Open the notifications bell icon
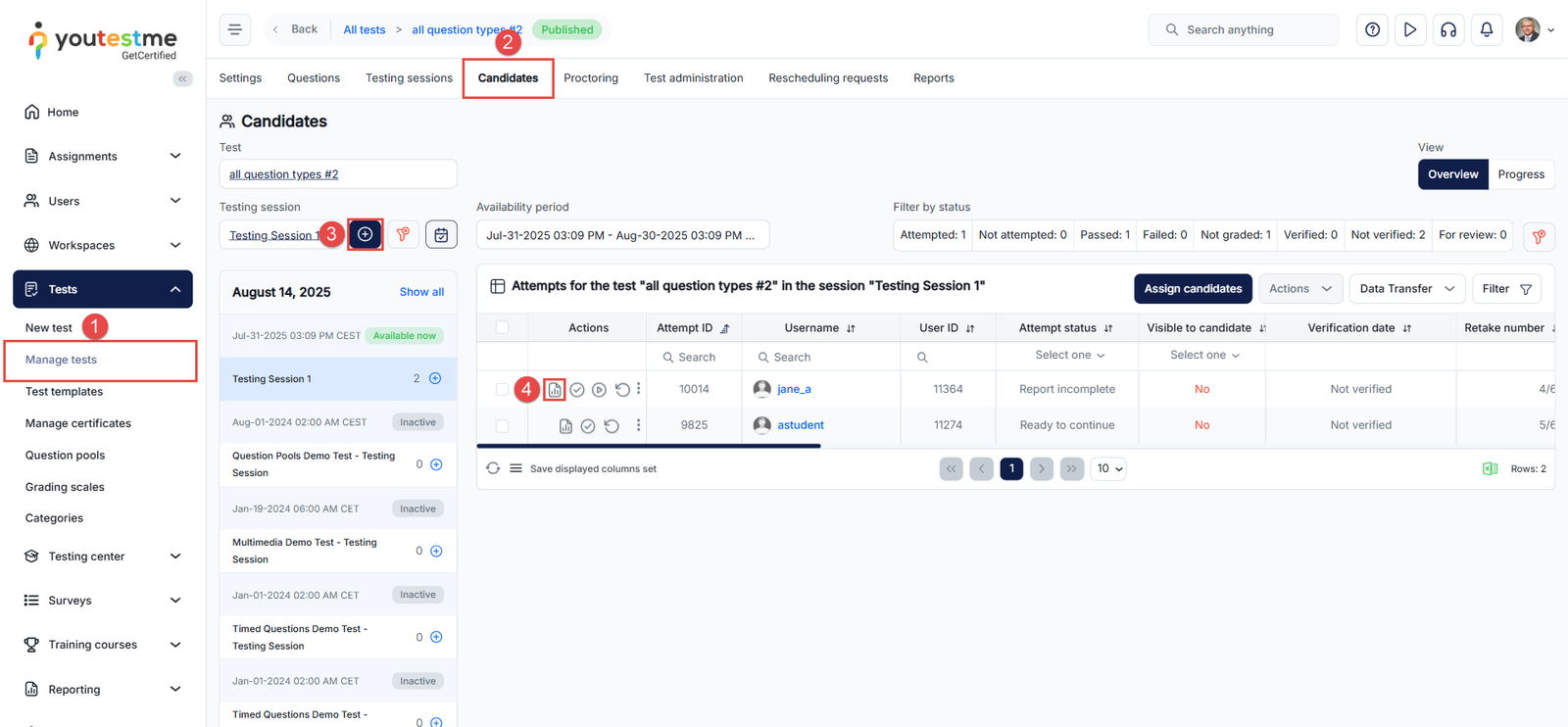This screenshot has width=1568, height=727. click(x=1486, y=29)
